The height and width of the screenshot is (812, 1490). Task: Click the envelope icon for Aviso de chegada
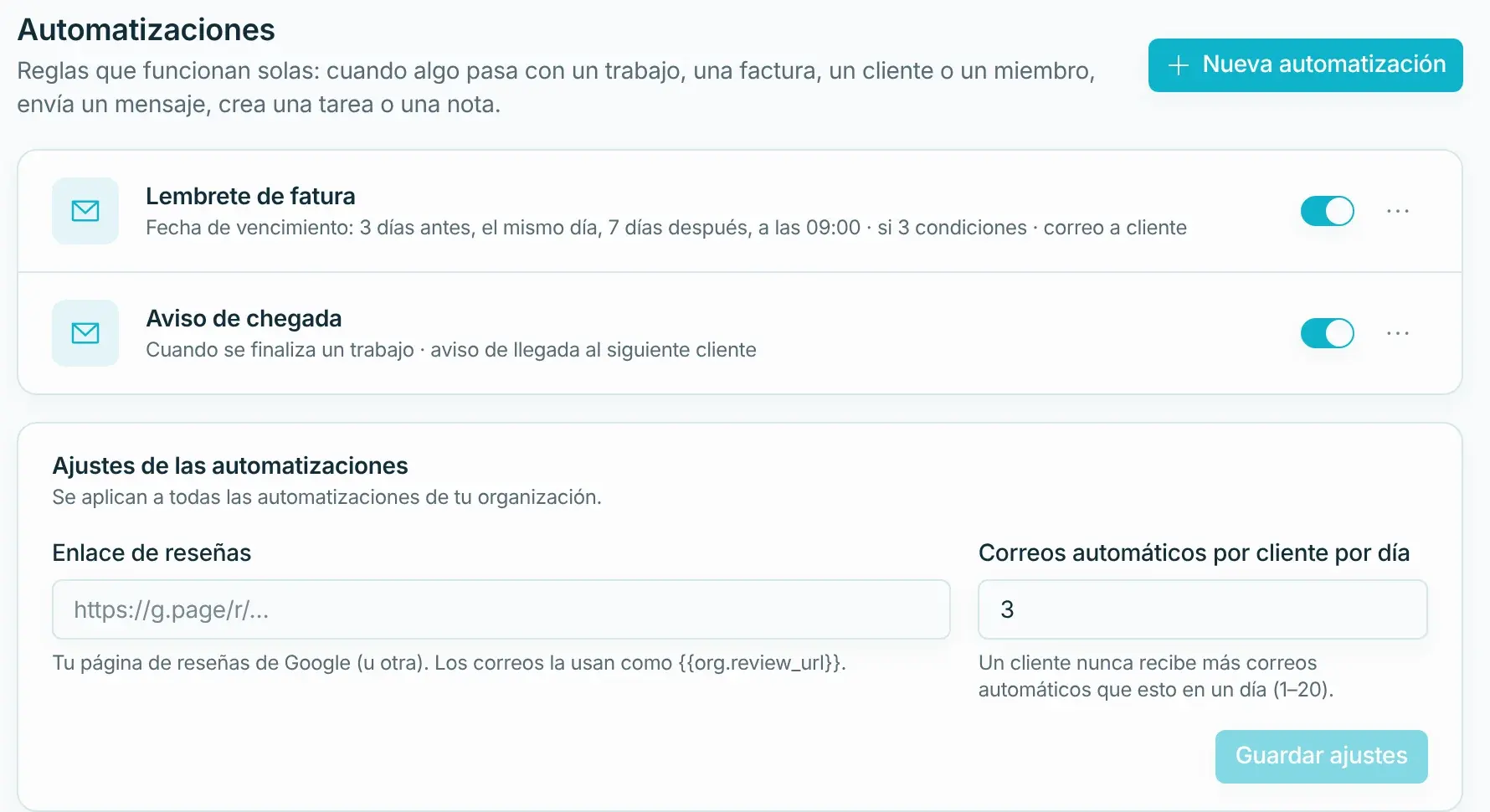85,333
